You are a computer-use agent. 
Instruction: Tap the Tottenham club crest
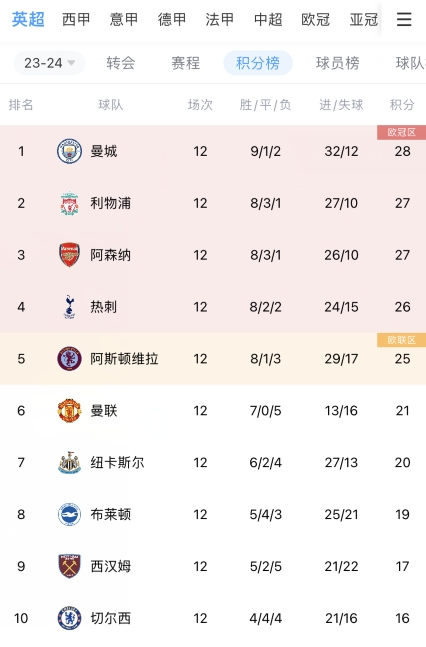tap(69, 307)
